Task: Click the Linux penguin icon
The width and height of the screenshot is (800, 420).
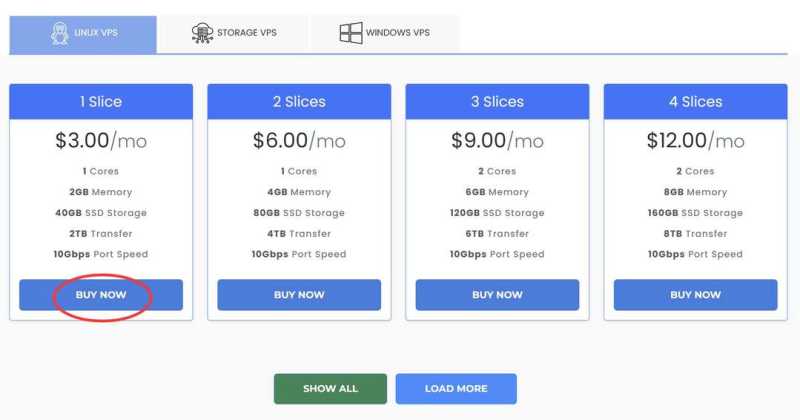Action: coord(59,33)
